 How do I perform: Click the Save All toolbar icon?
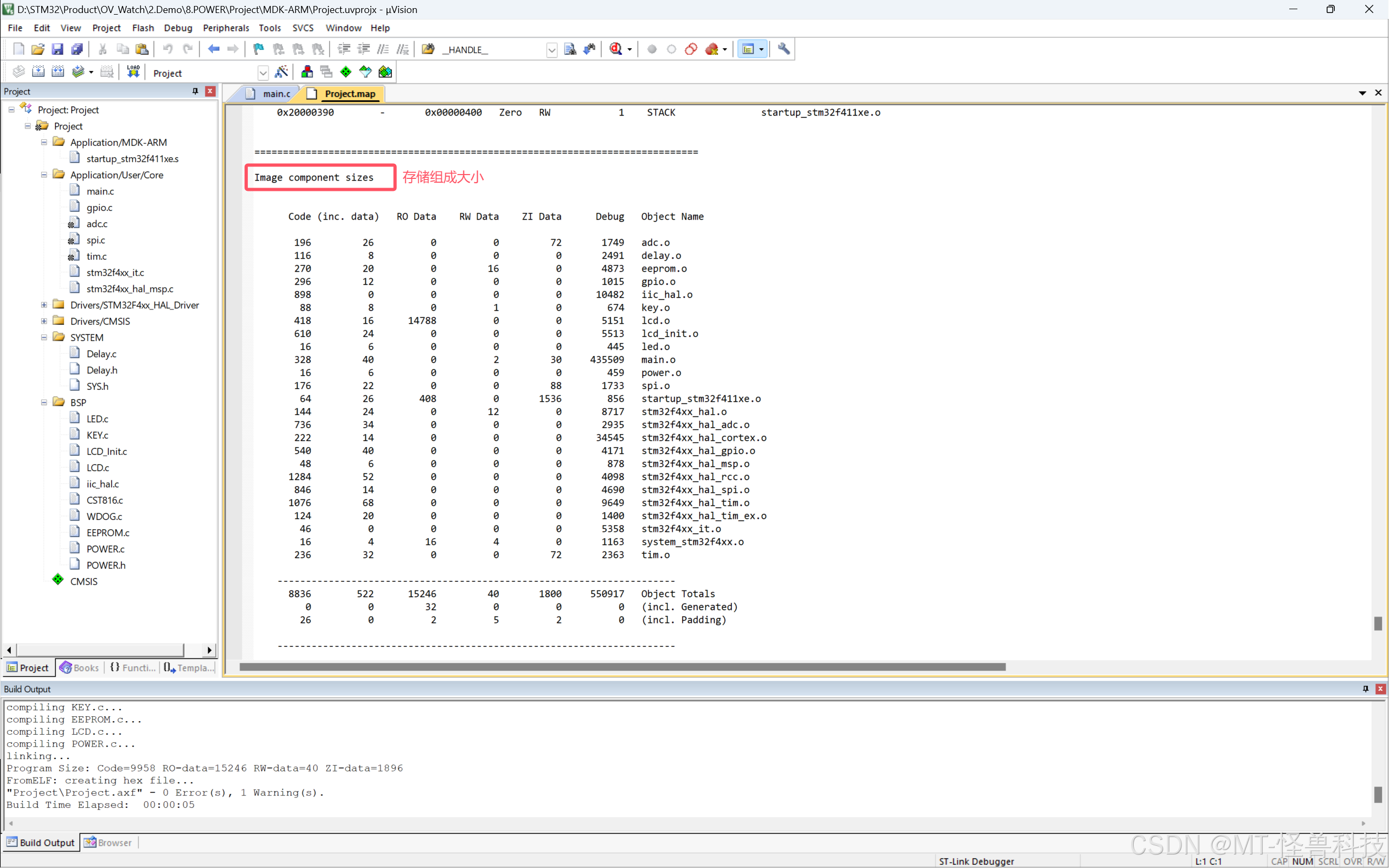click(x=77, y=49)
